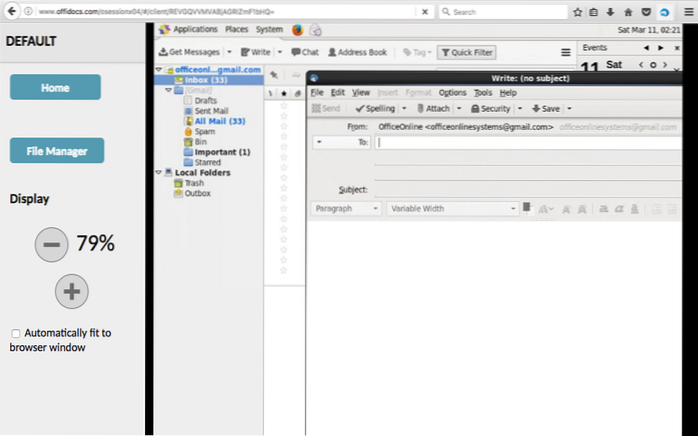Click the File Manager button
This screenshot has width=698, height=436.
57,152
